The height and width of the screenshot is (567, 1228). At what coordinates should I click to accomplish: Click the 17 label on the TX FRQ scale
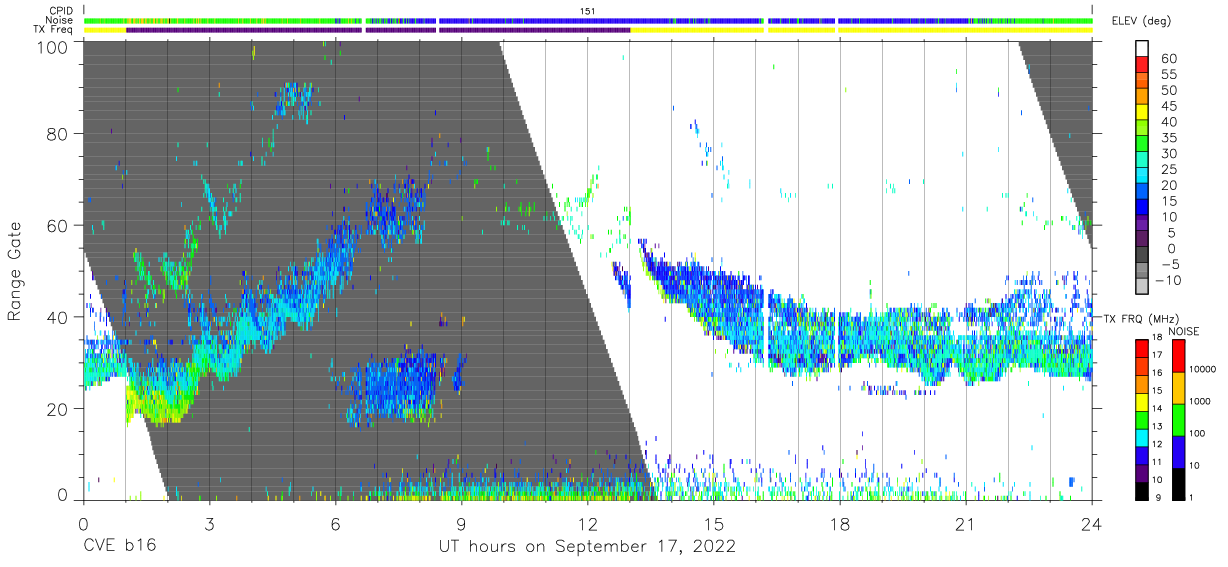point(1157,355)
